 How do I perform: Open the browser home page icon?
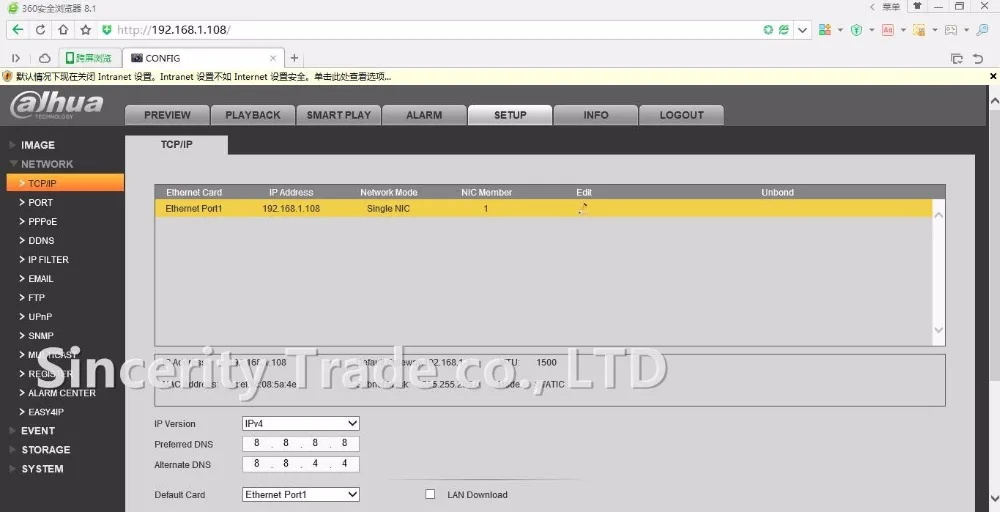pos(63,30)
